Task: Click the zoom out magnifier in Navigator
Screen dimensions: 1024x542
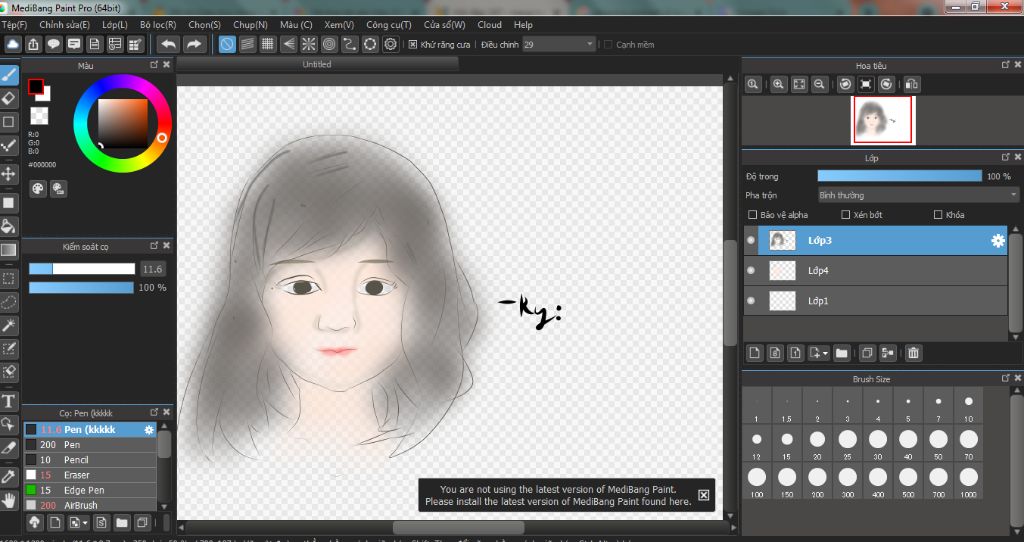Action: [x=819, y=84]
